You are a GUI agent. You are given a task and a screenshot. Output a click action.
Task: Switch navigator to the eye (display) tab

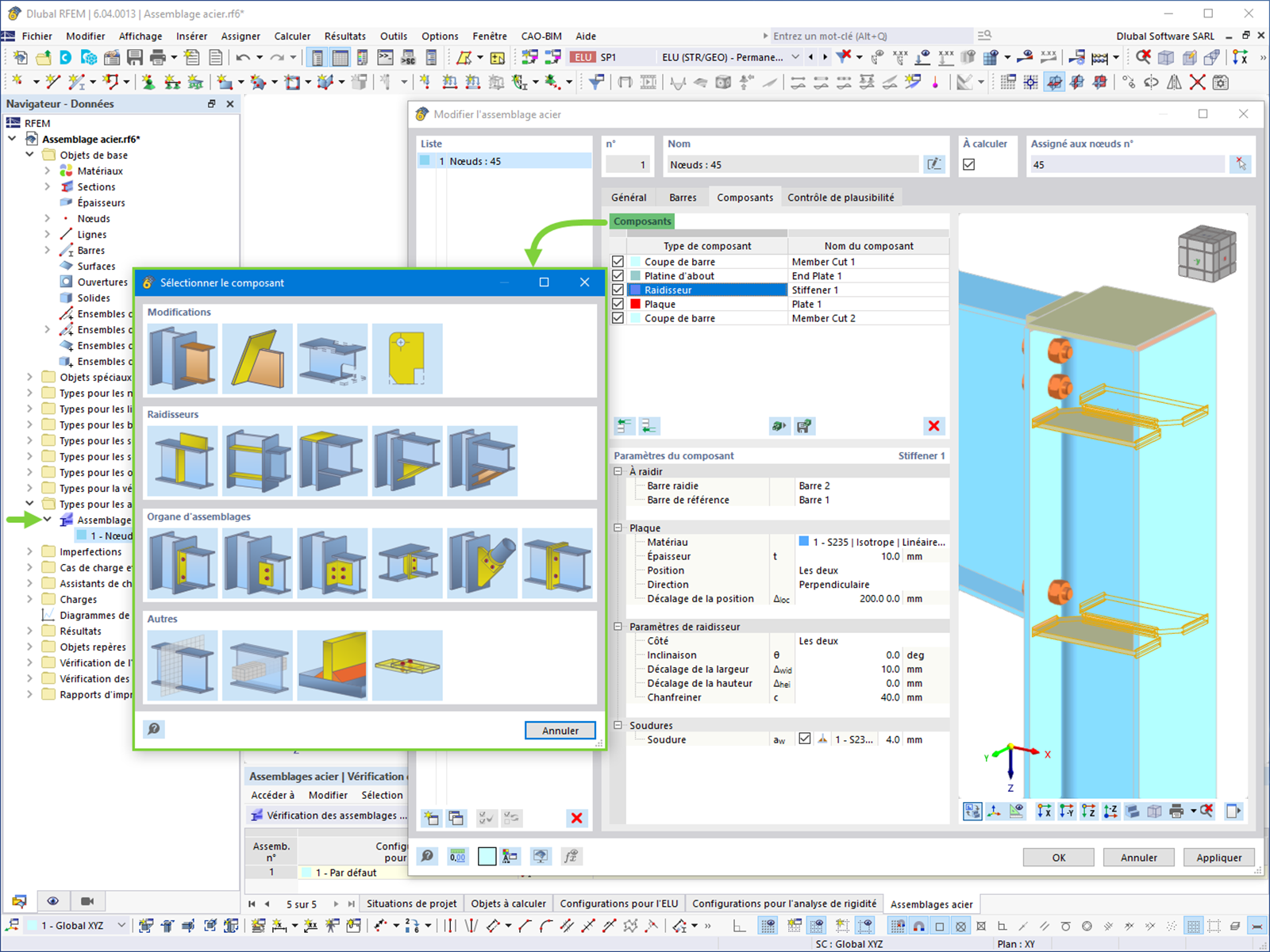53,901
